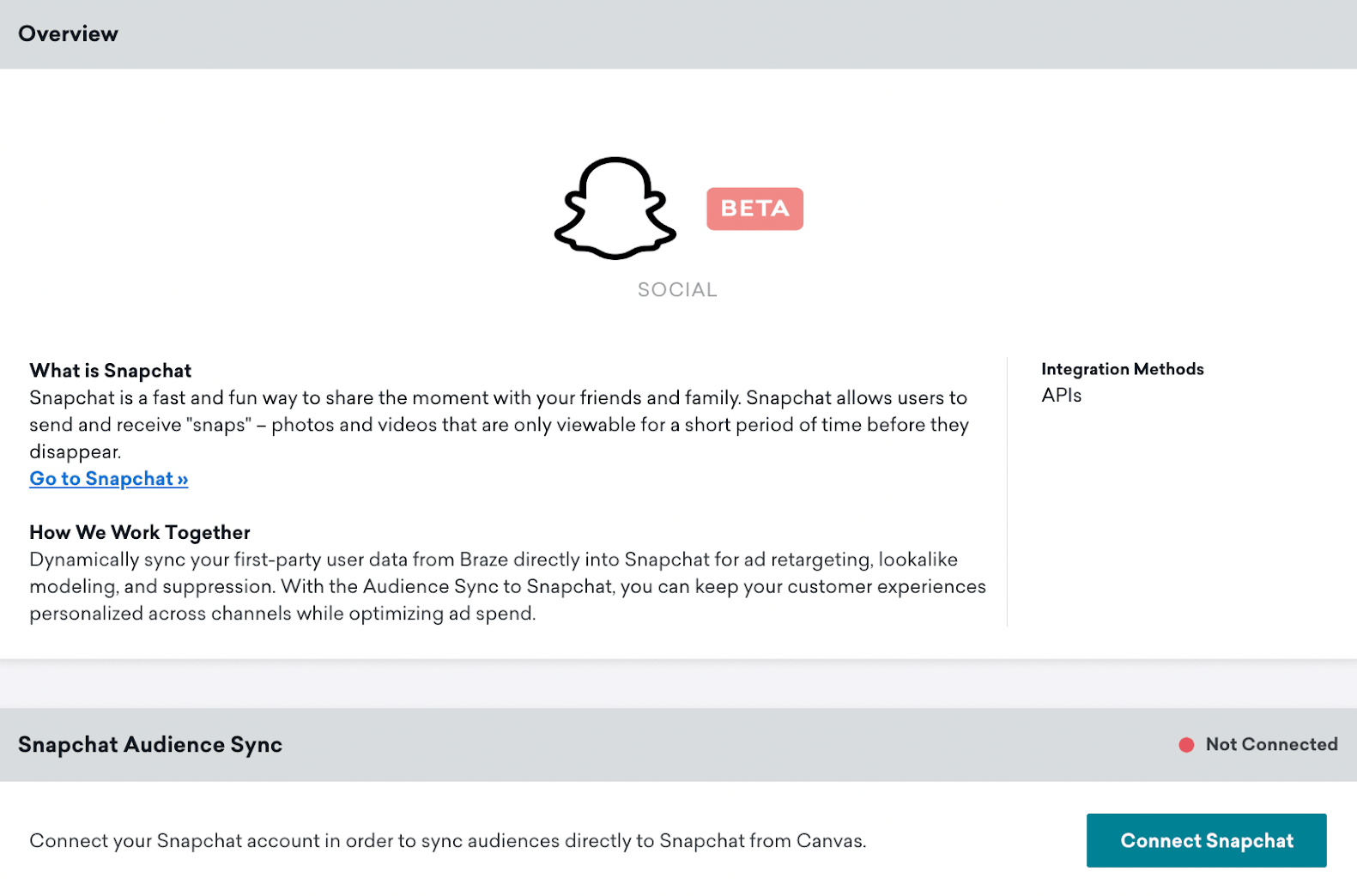Click the teal Connect Snapchat call-to-action

(x=1205, y=841)
